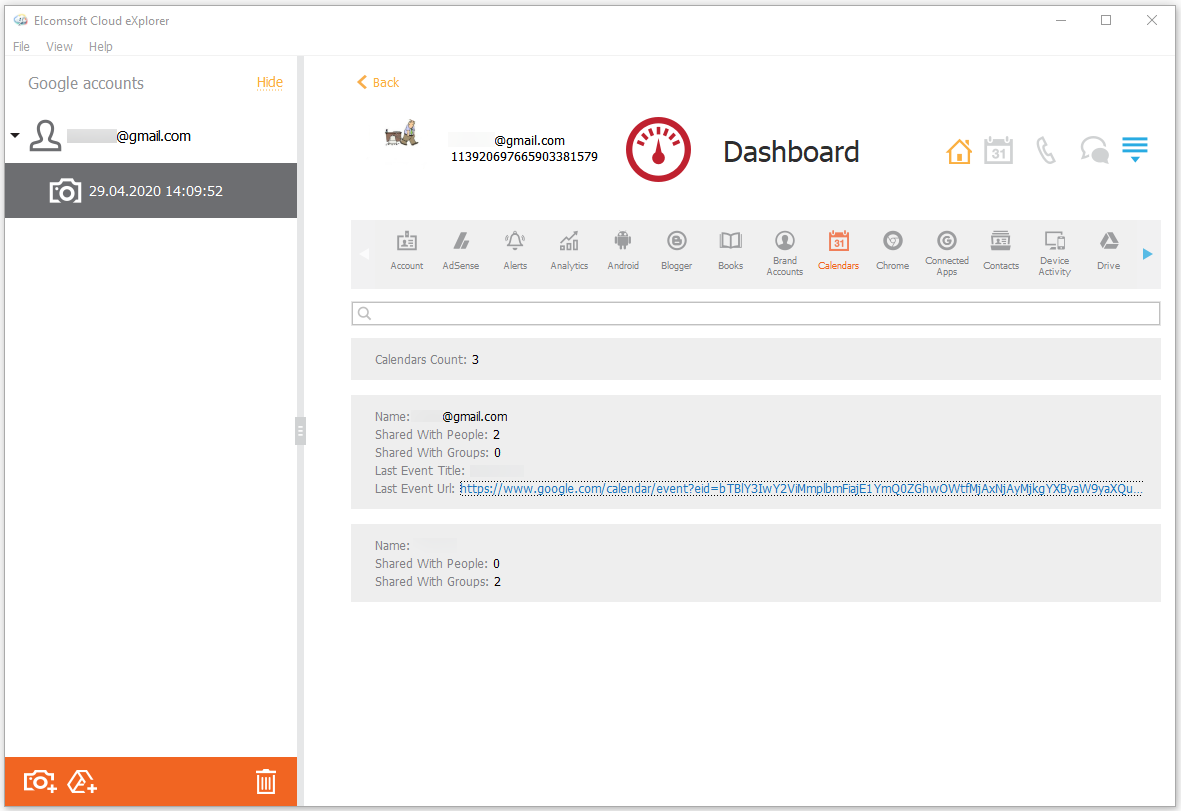
Task: Click the Dashboard speedometer icon
Action: pyautogui.click(x=658, y=149)
